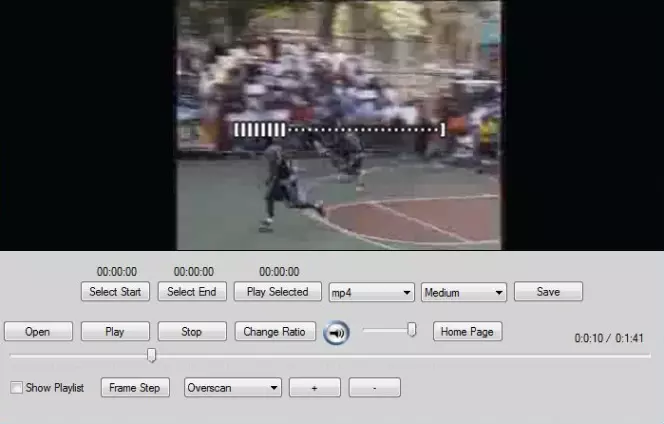The height and width of the screenshot is (424, 664).
Task: Play the selected clip range
Action: (277, 291)
